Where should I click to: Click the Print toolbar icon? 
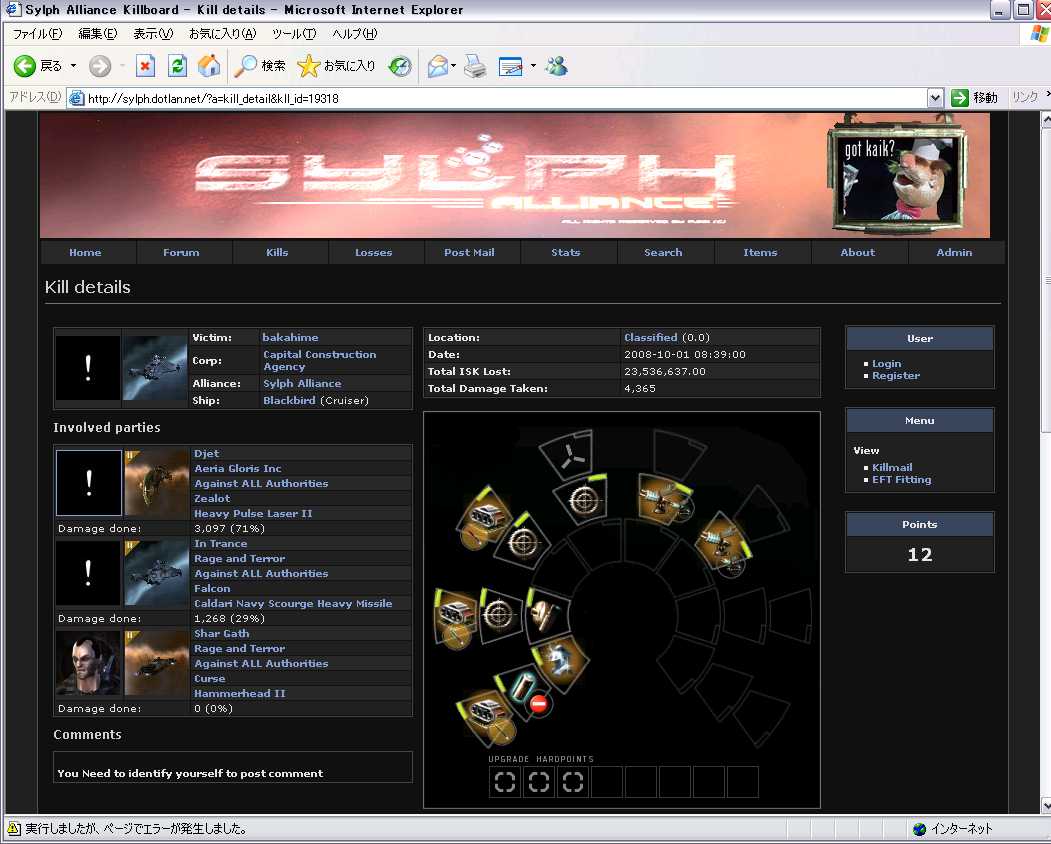pyautogui.click(x=475, y=66)
